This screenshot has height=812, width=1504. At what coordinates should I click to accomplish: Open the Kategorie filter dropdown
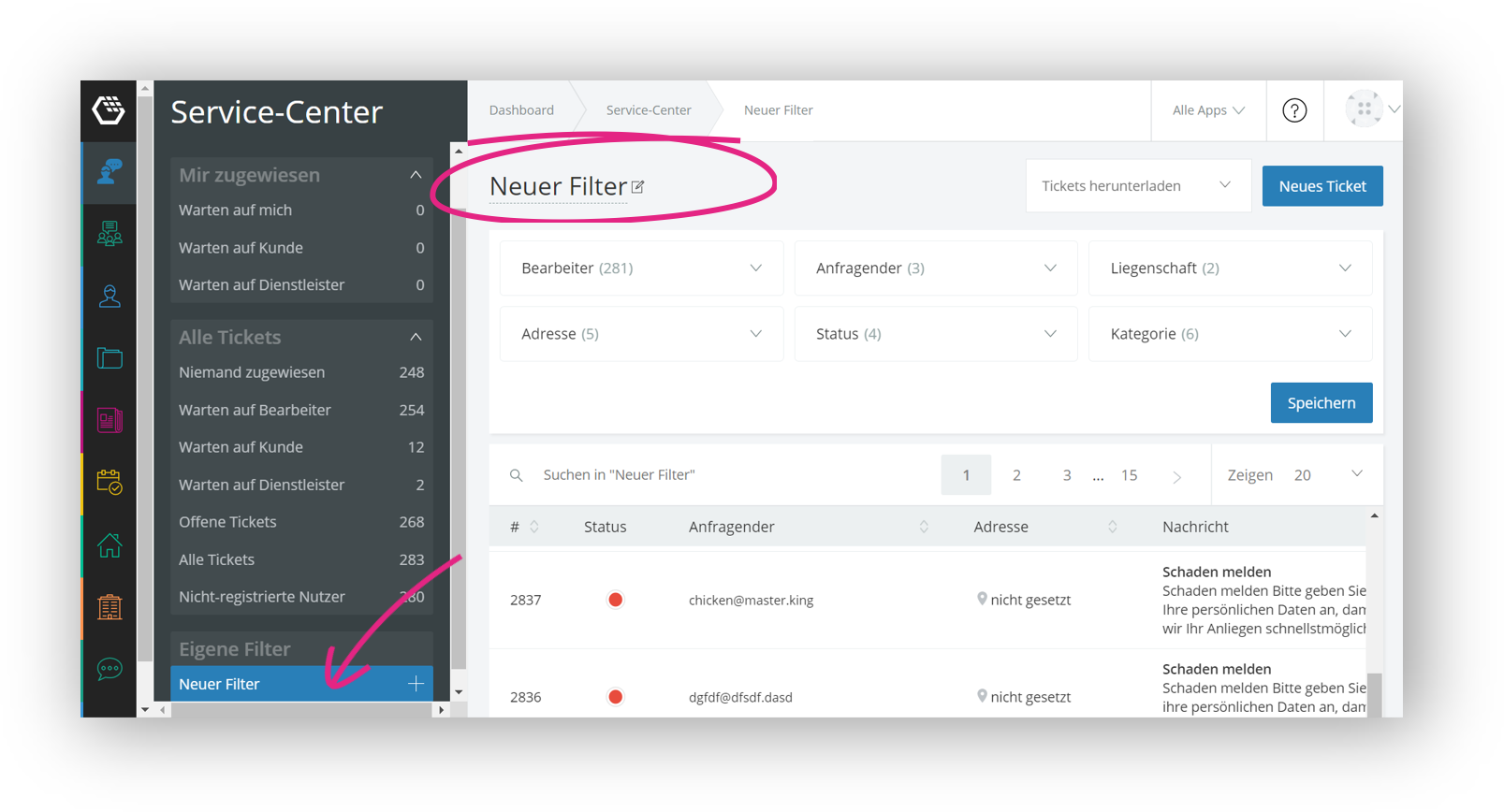click(1231, 334)
